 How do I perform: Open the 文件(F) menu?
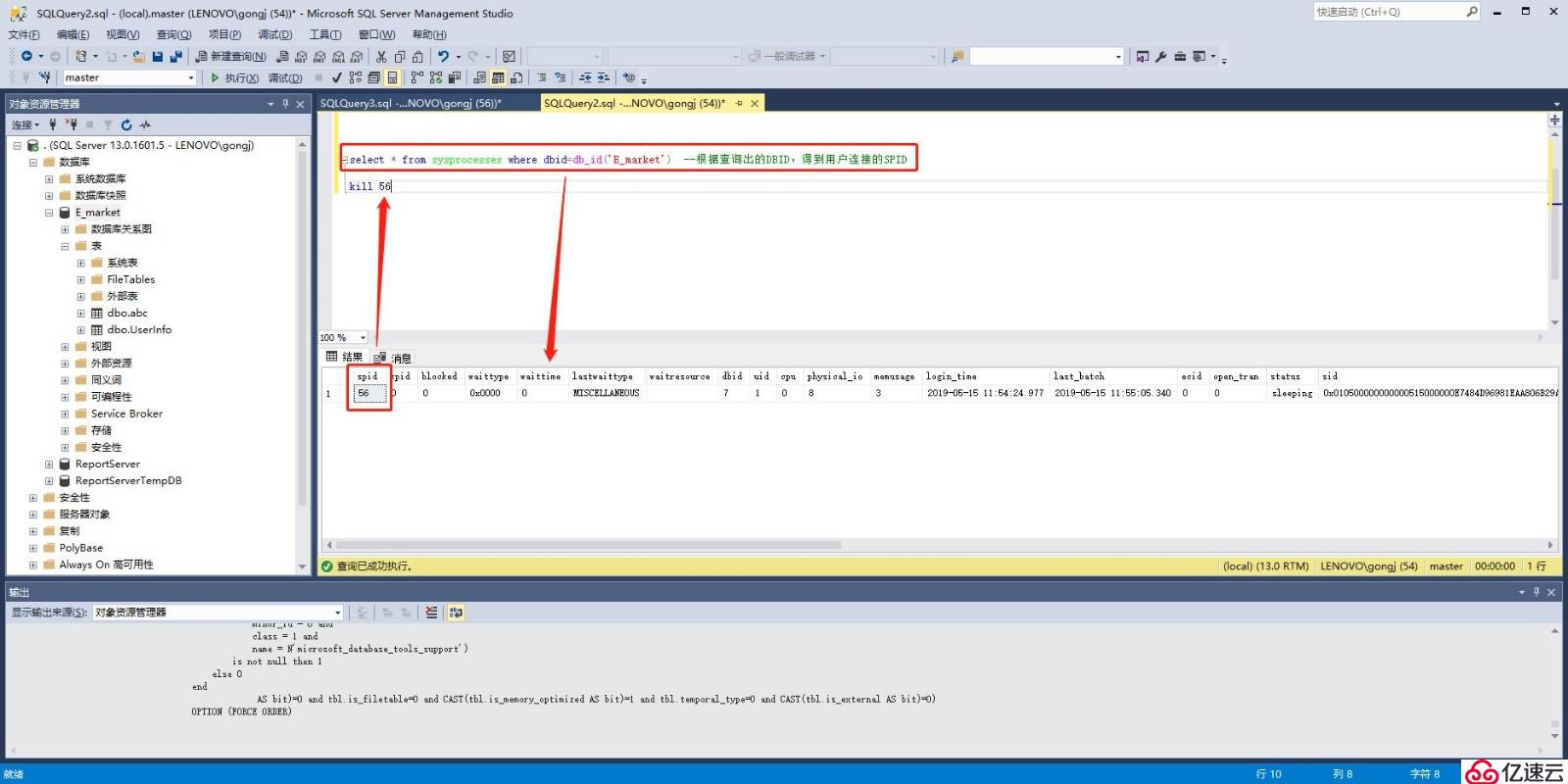point(24,34)
